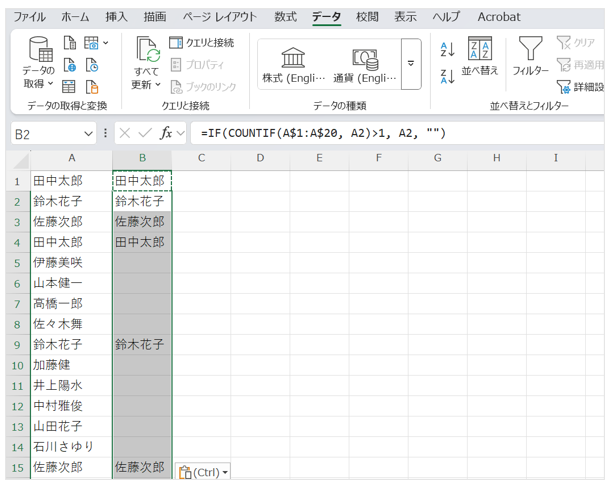607x482 pixels.
Task: Switch to the 描画 tab
Action: [155, 17]
